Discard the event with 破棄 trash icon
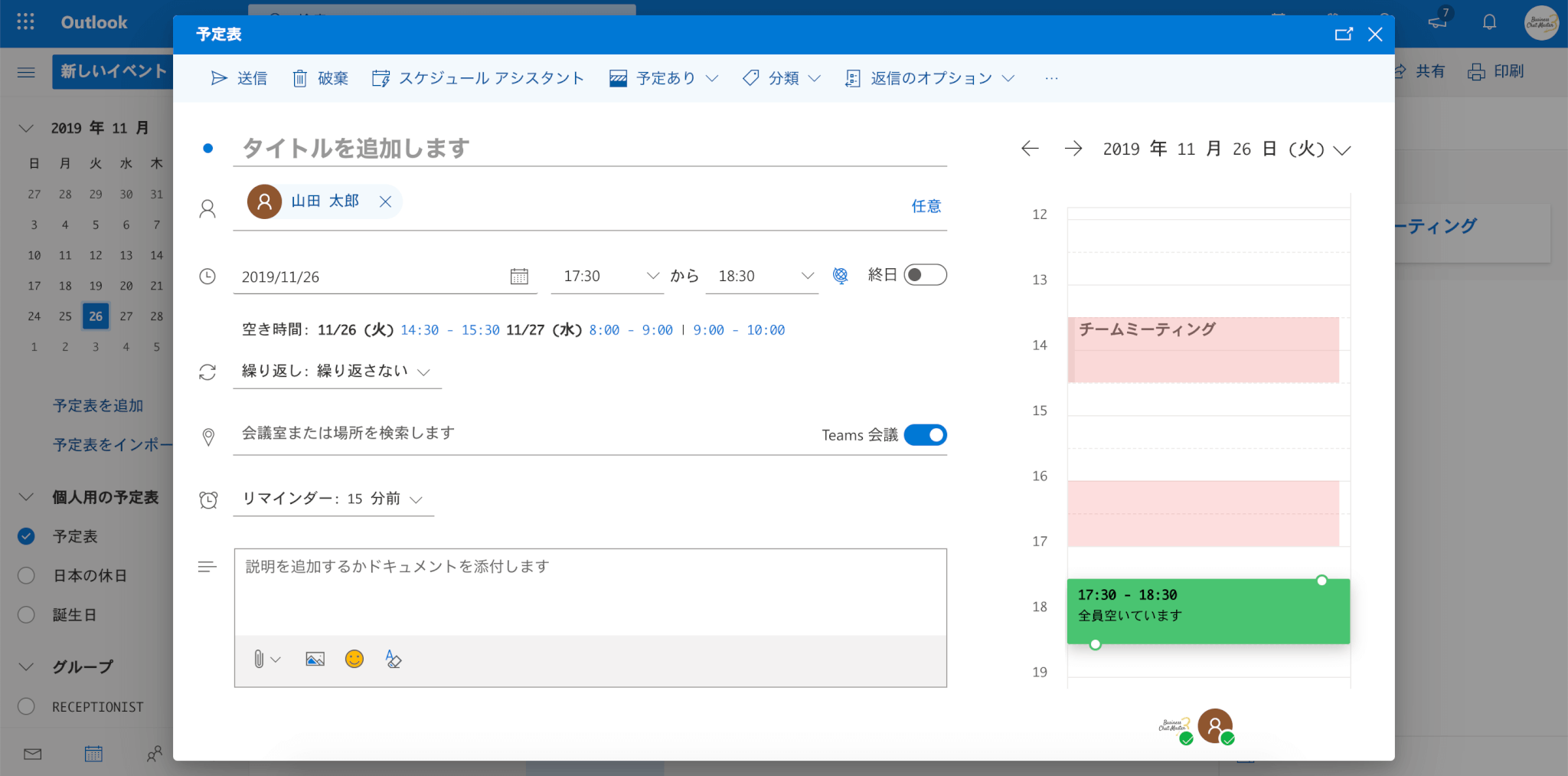 [300, 78]
